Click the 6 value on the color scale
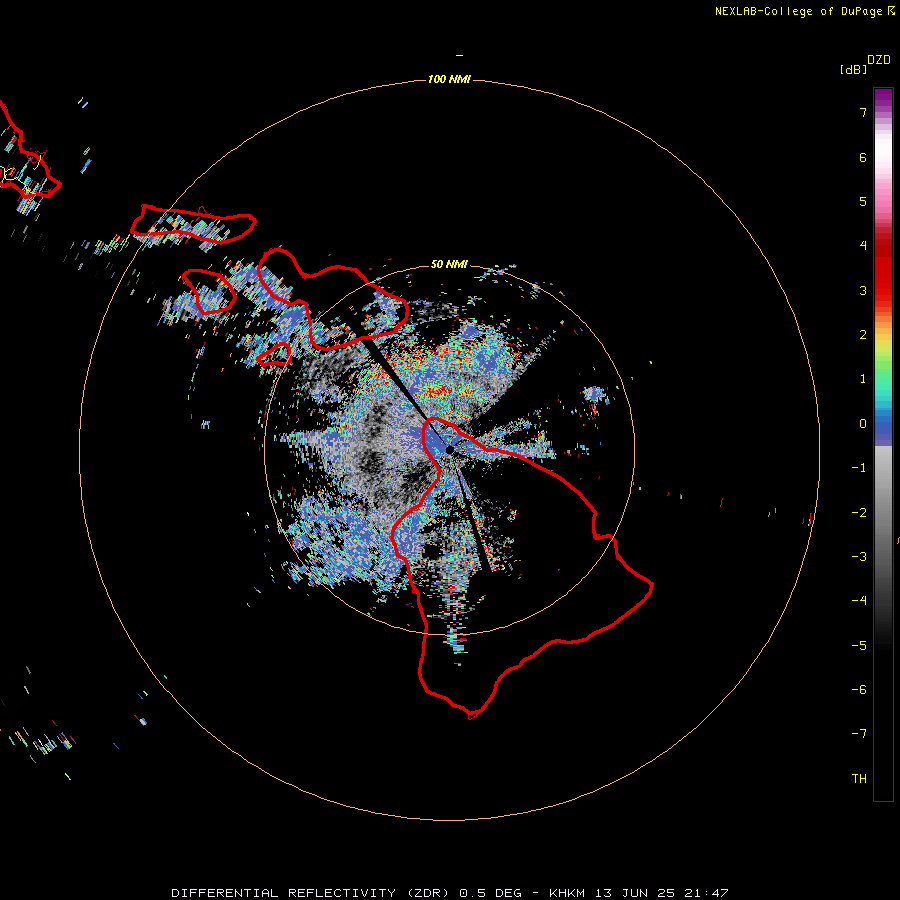This screenshot has width=900, height=900. tap(863, 157)
